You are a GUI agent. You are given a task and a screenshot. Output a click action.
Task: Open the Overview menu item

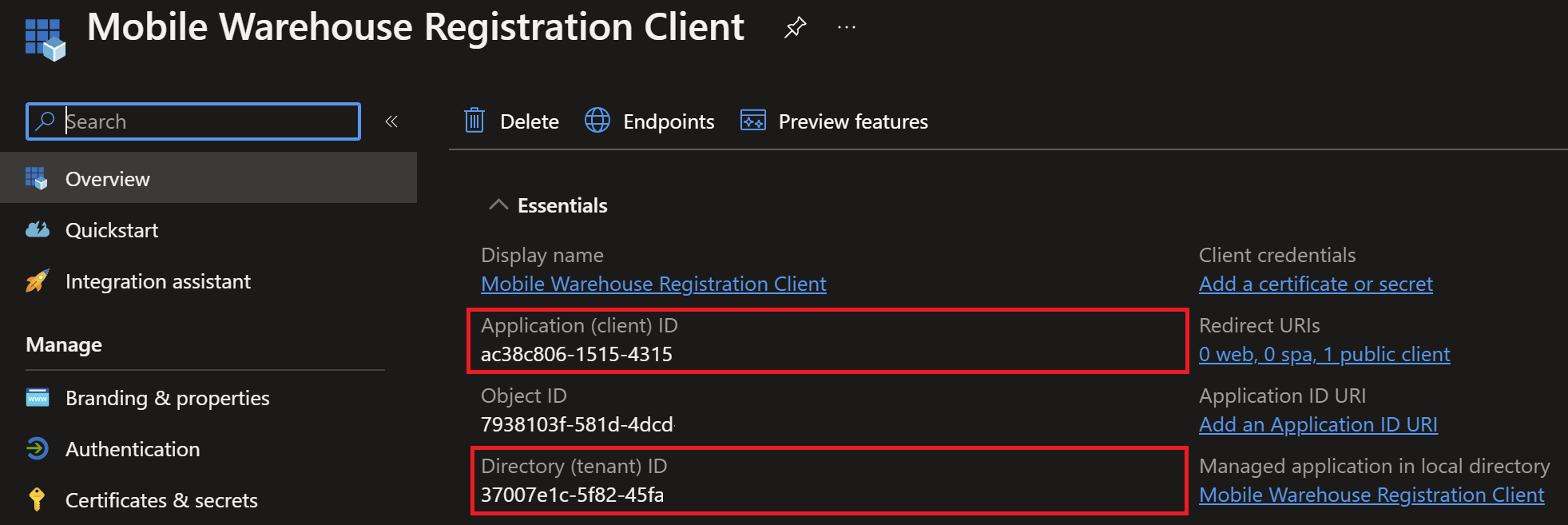click(x=108, y=179)
